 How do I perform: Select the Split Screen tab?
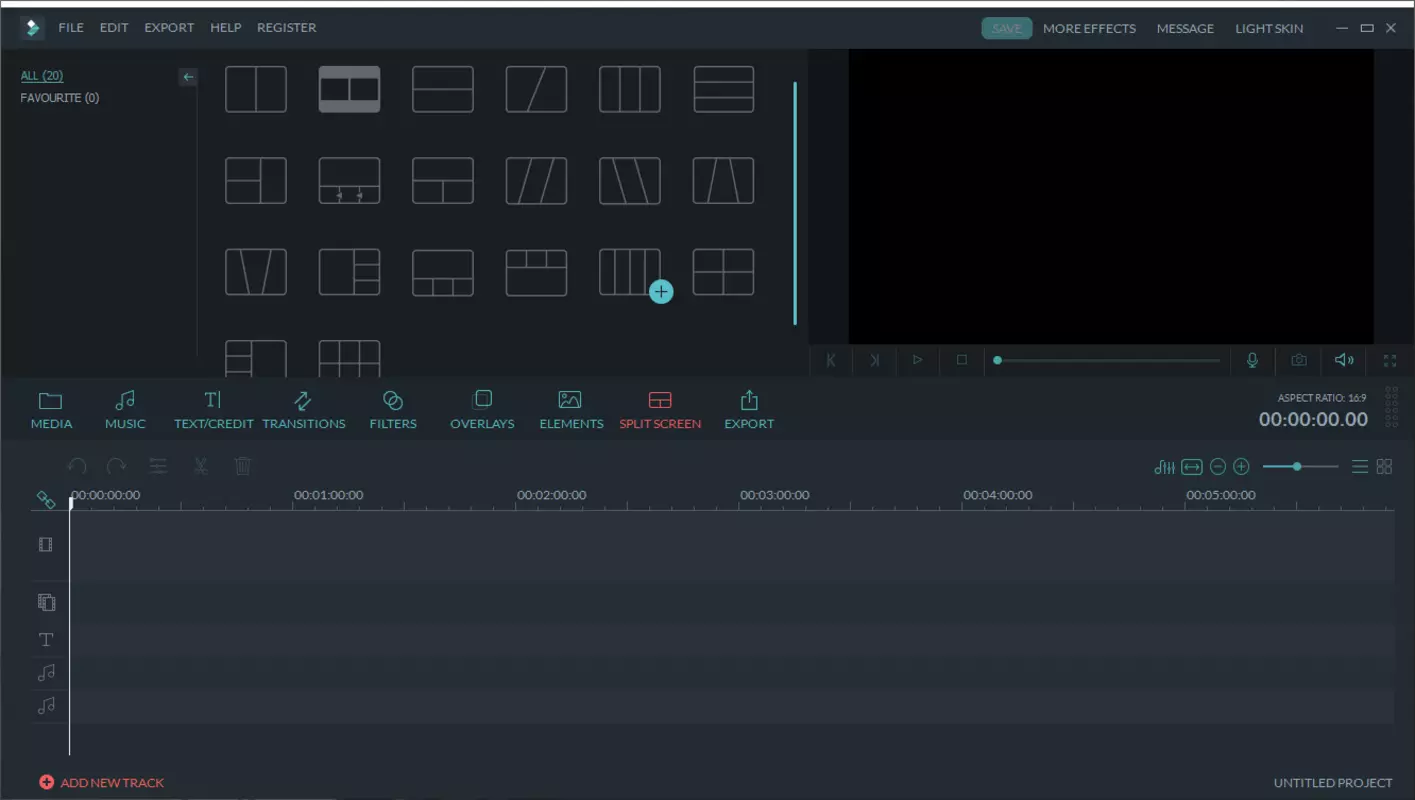click(x=660, y=410)
